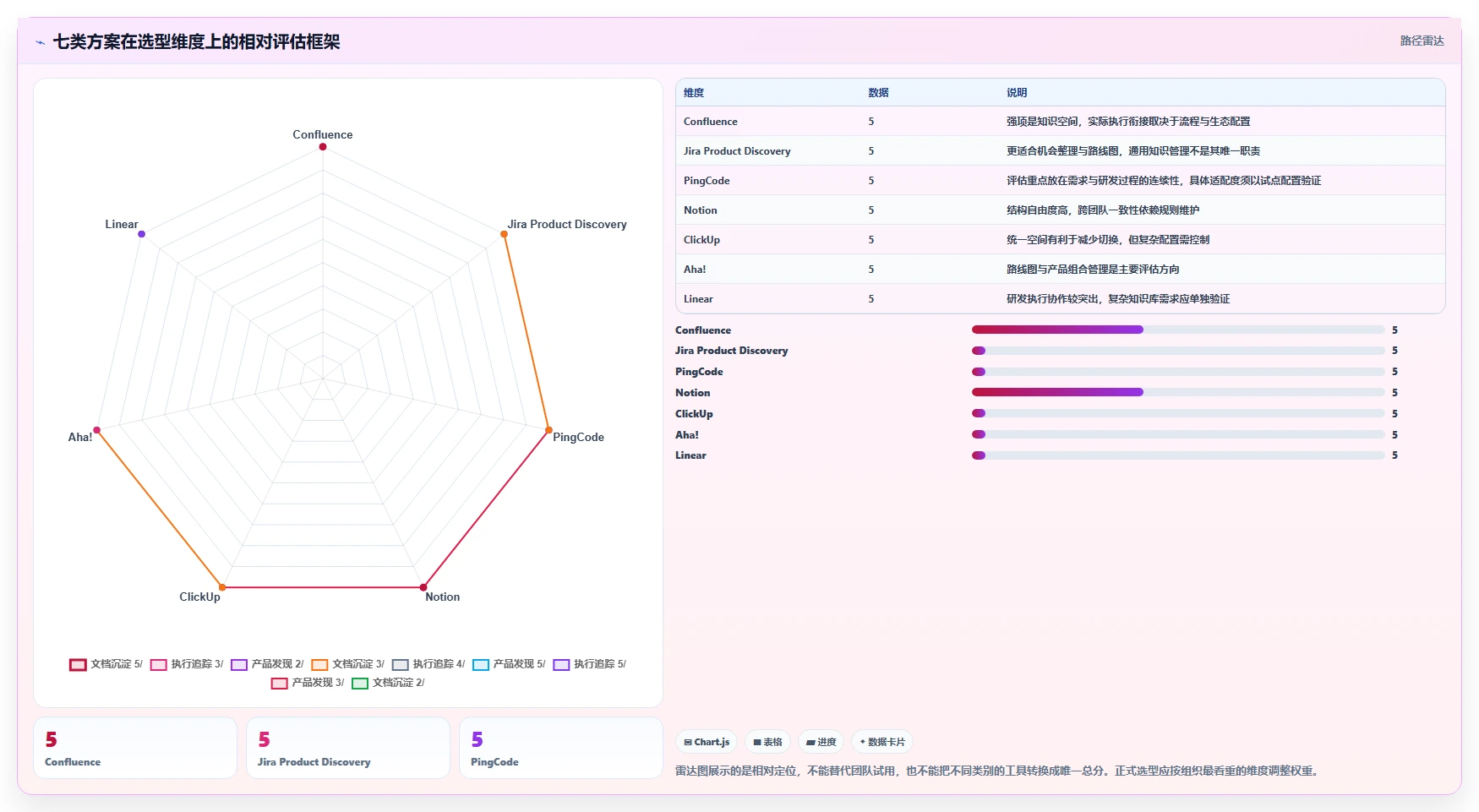Viewport: 1479px width, 812px height.
Task: Open the PingCode stat card
Action: coord(561,748)
